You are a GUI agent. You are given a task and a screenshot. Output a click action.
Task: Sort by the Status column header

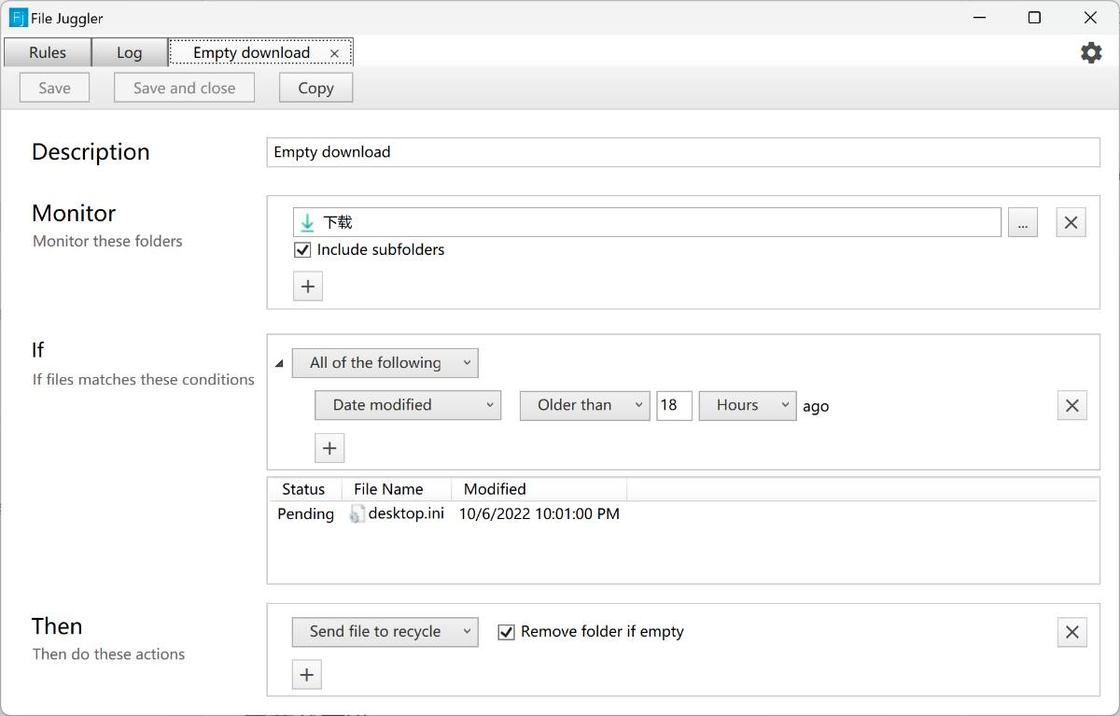[x=304, y=489]
